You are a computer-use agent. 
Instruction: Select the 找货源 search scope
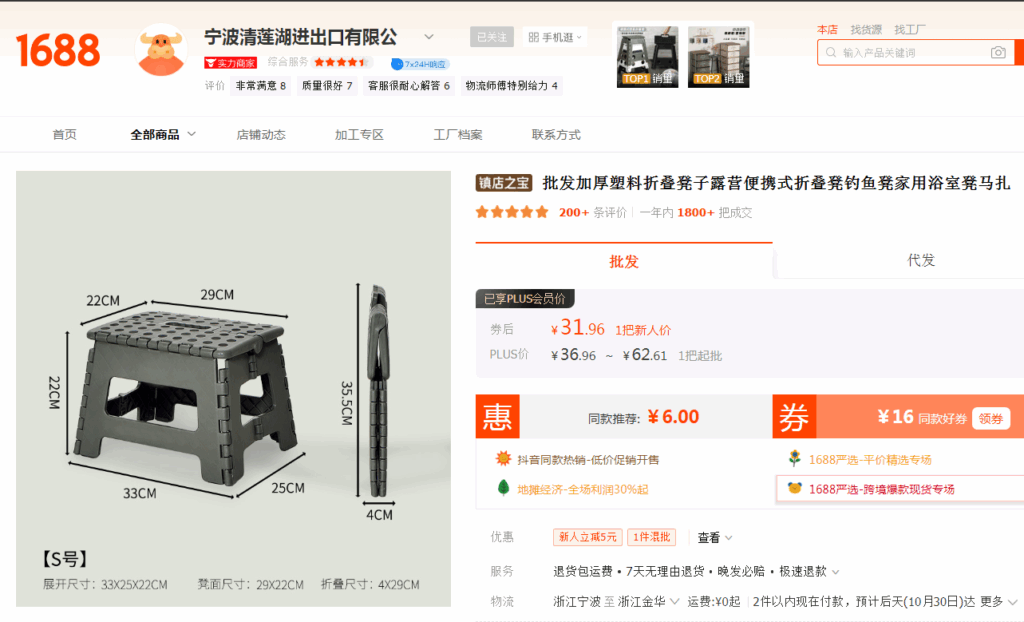(x=866, y=29)
